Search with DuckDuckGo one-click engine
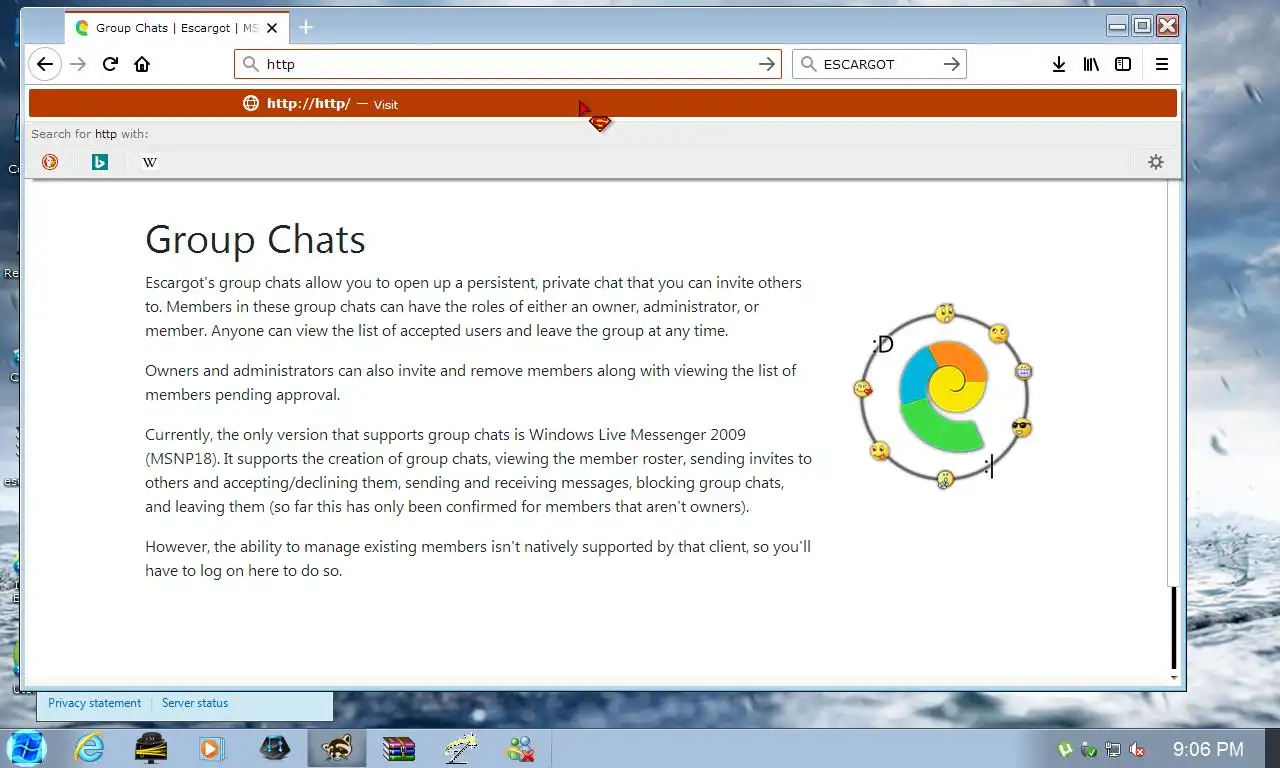Image resolution: width=1280 pixels, height=768 pixels. pos(50,162)
